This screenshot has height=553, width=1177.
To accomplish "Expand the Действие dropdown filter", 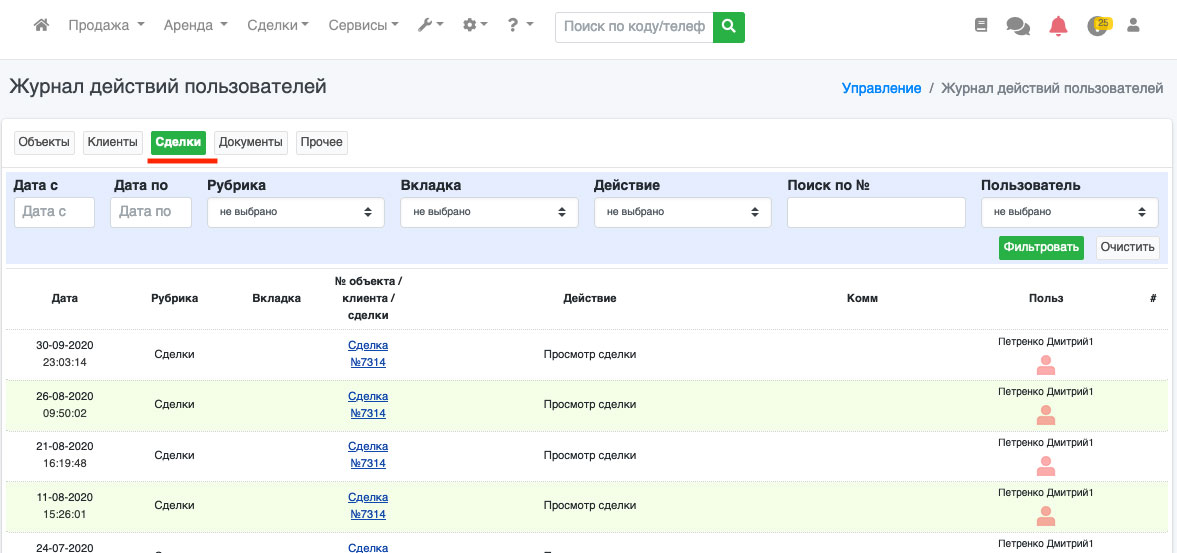I will point(682,212).
